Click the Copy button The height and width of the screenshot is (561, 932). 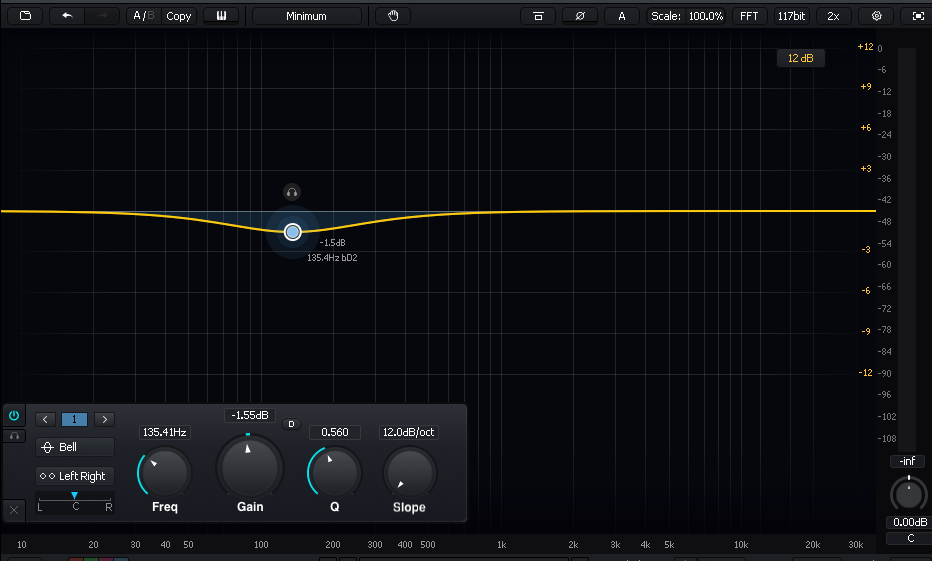(x=179, y=16)
